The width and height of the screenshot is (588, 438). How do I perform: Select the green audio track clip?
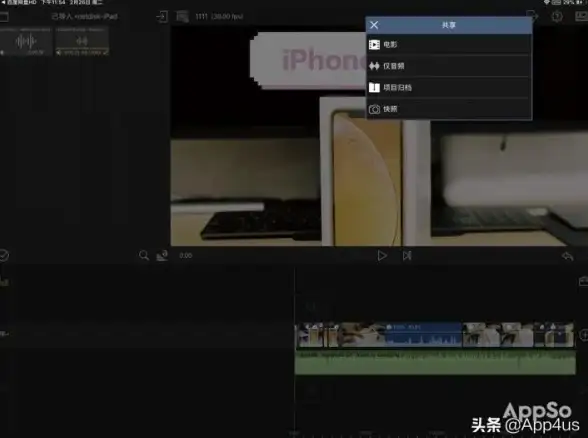435,362
